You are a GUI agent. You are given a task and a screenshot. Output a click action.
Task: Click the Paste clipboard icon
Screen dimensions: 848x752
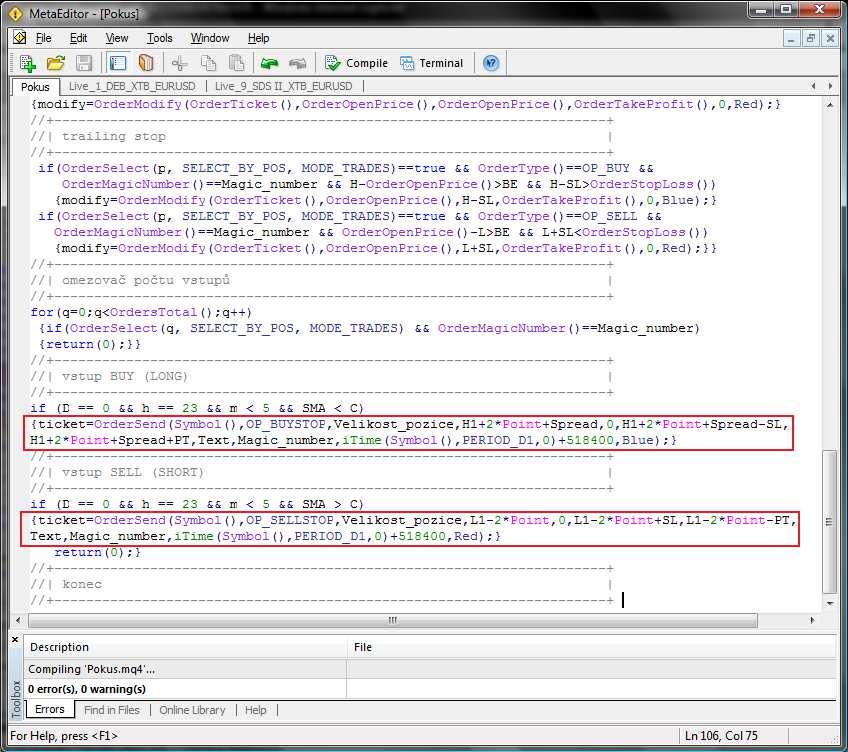(236, 63)
